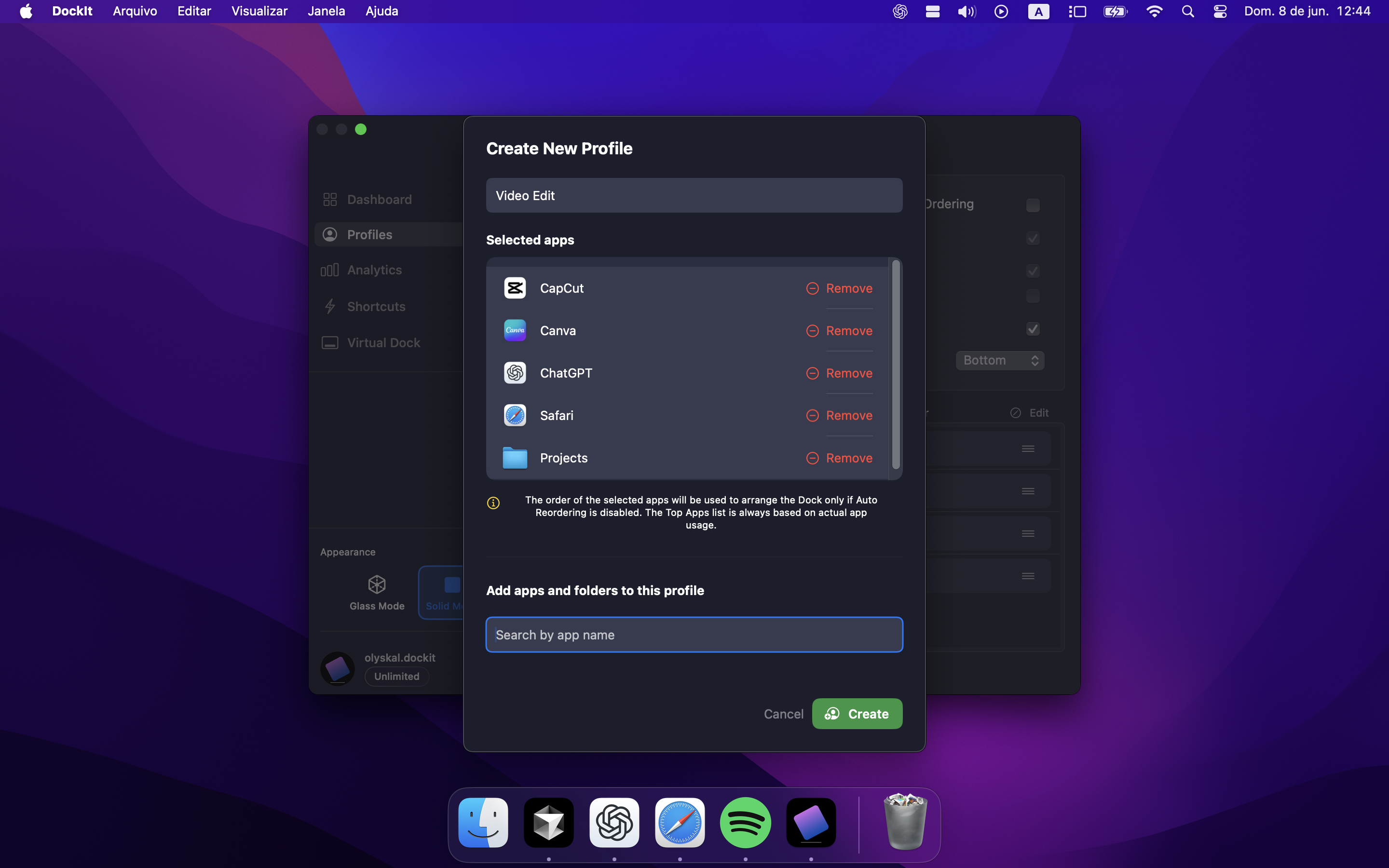Image resolution: width=1389 pixels, height=868 pixels.
Task: Open Spotify from the Dock
Action: tap(745, 823)
